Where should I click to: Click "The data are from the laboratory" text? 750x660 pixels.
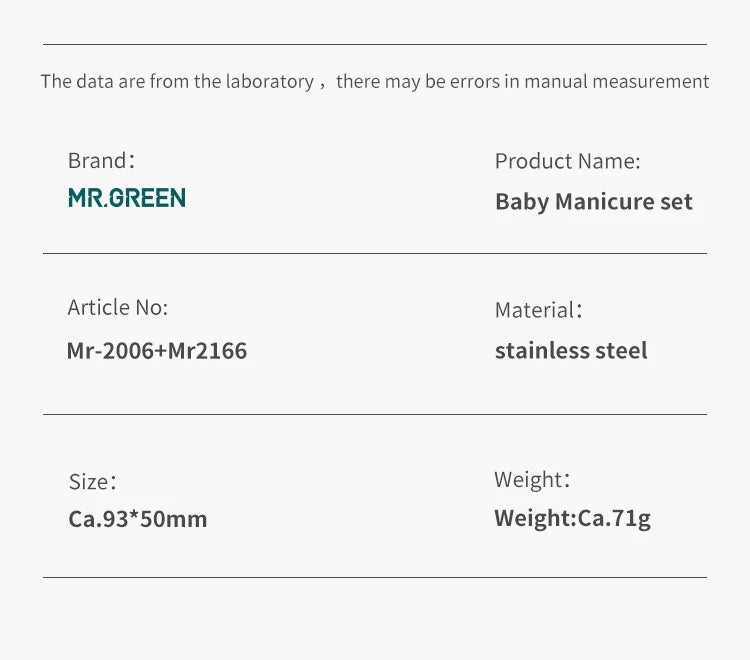pos(177,82)
